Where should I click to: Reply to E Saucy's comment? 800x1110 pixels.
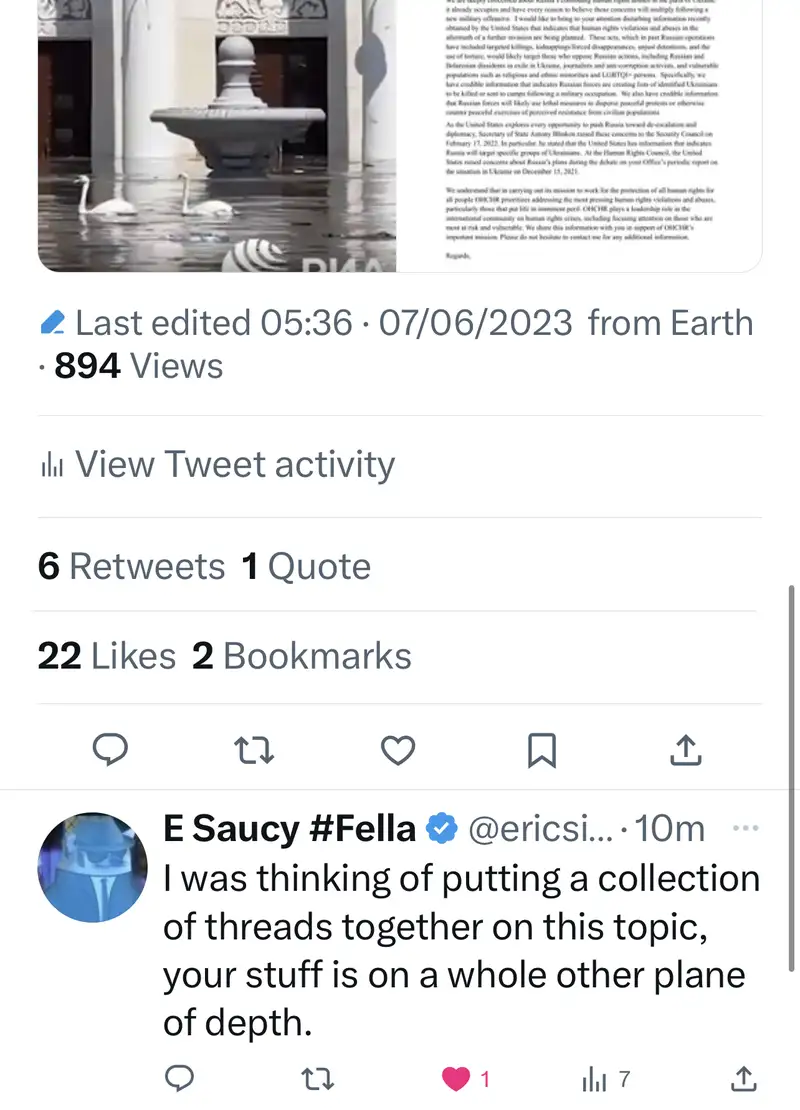pos(178,1079)
